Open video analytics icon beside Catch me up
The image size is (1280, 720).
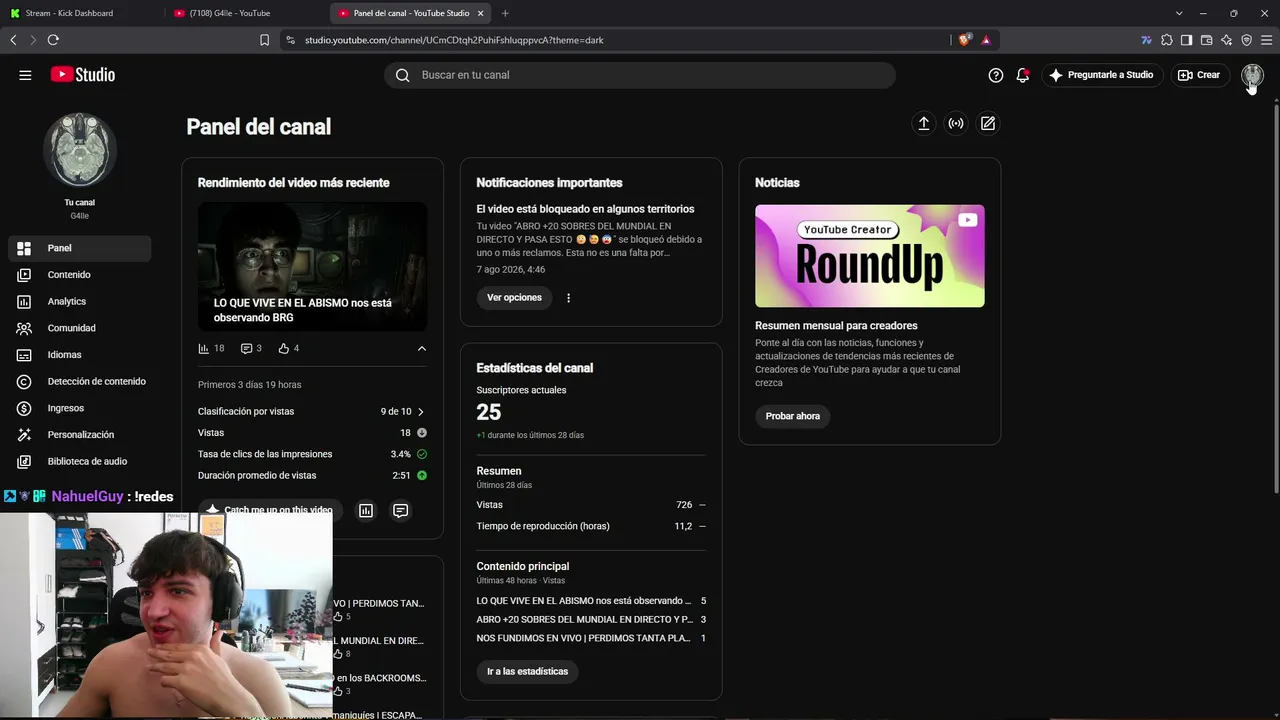click(366, 511)
